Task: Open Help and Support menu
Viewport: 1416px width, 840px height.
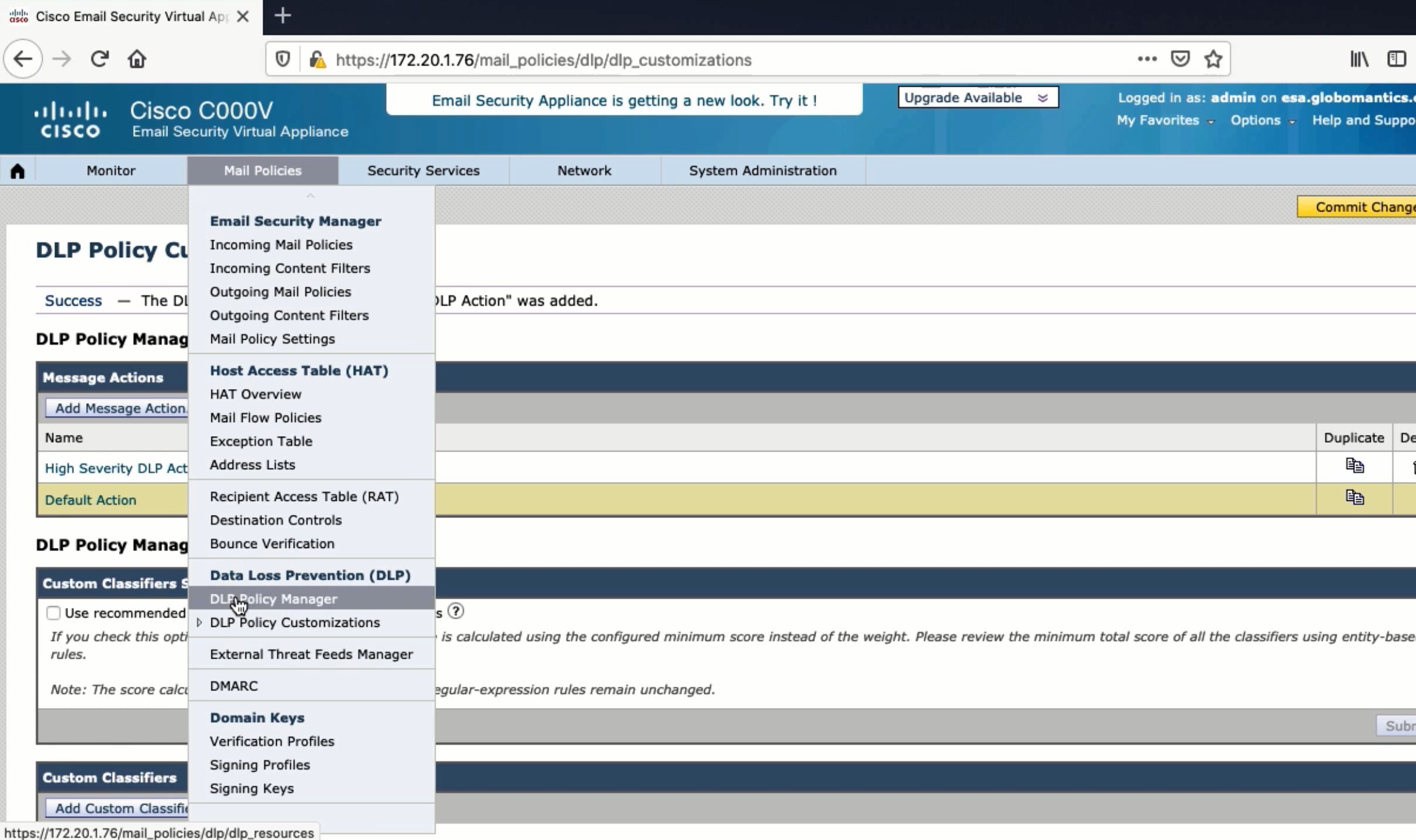Action: pos(1364,120)
